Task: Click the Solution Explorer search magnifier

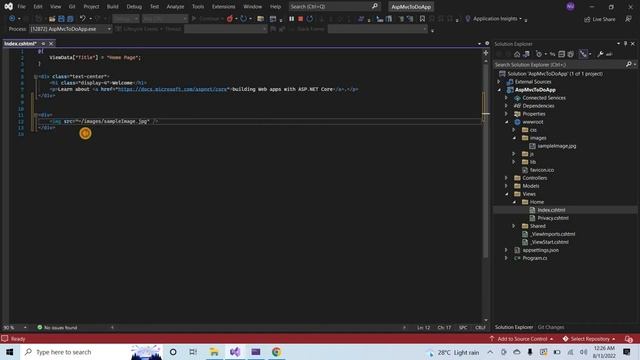Action: click(x=629, y=64)
